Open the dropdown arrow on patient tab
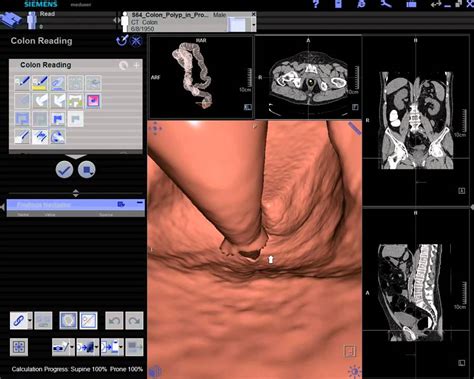 (254, 25)
